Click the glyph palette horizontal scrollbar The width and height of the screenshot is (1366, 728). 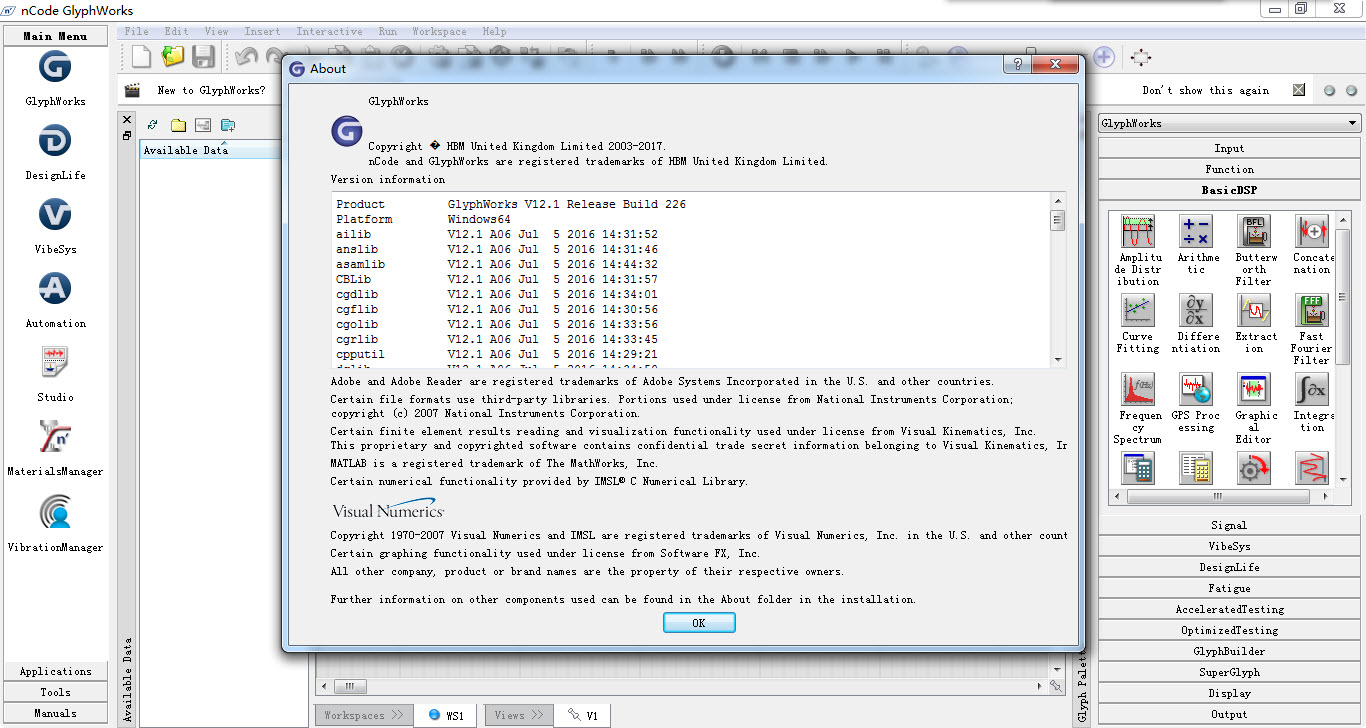pos(1218,496)
